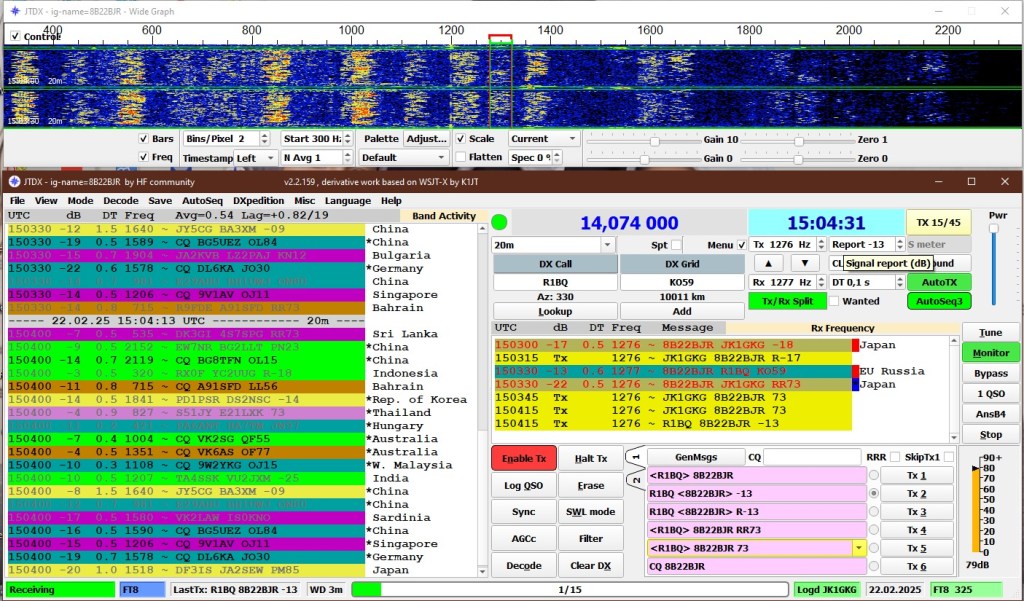Toggle the green Monitor button
The width and height of the screenshot is (1024, 601).
point(990,353)
